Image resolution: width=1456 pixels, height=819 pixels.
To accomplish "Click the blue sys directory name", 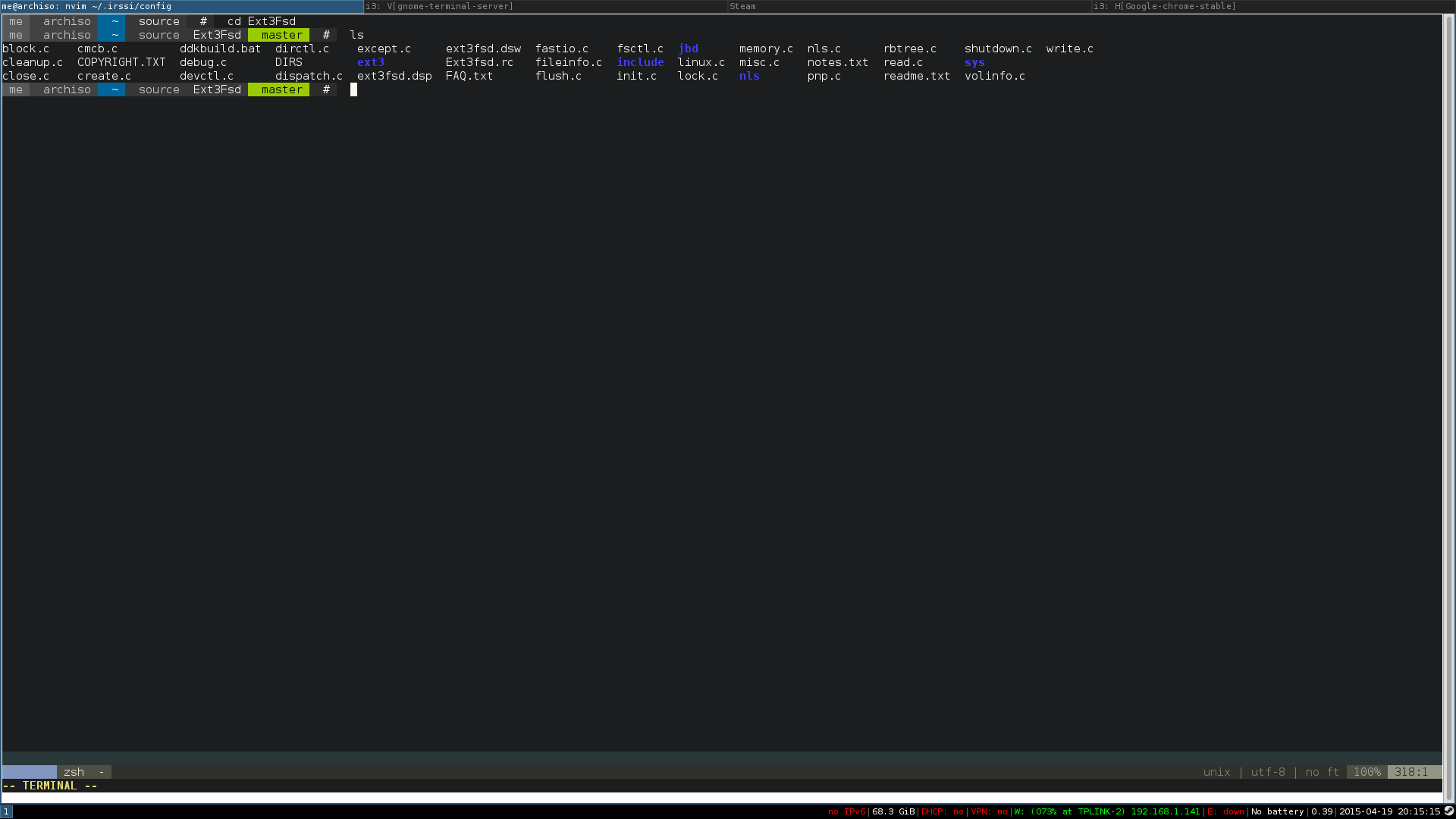I will pos(974,62).
